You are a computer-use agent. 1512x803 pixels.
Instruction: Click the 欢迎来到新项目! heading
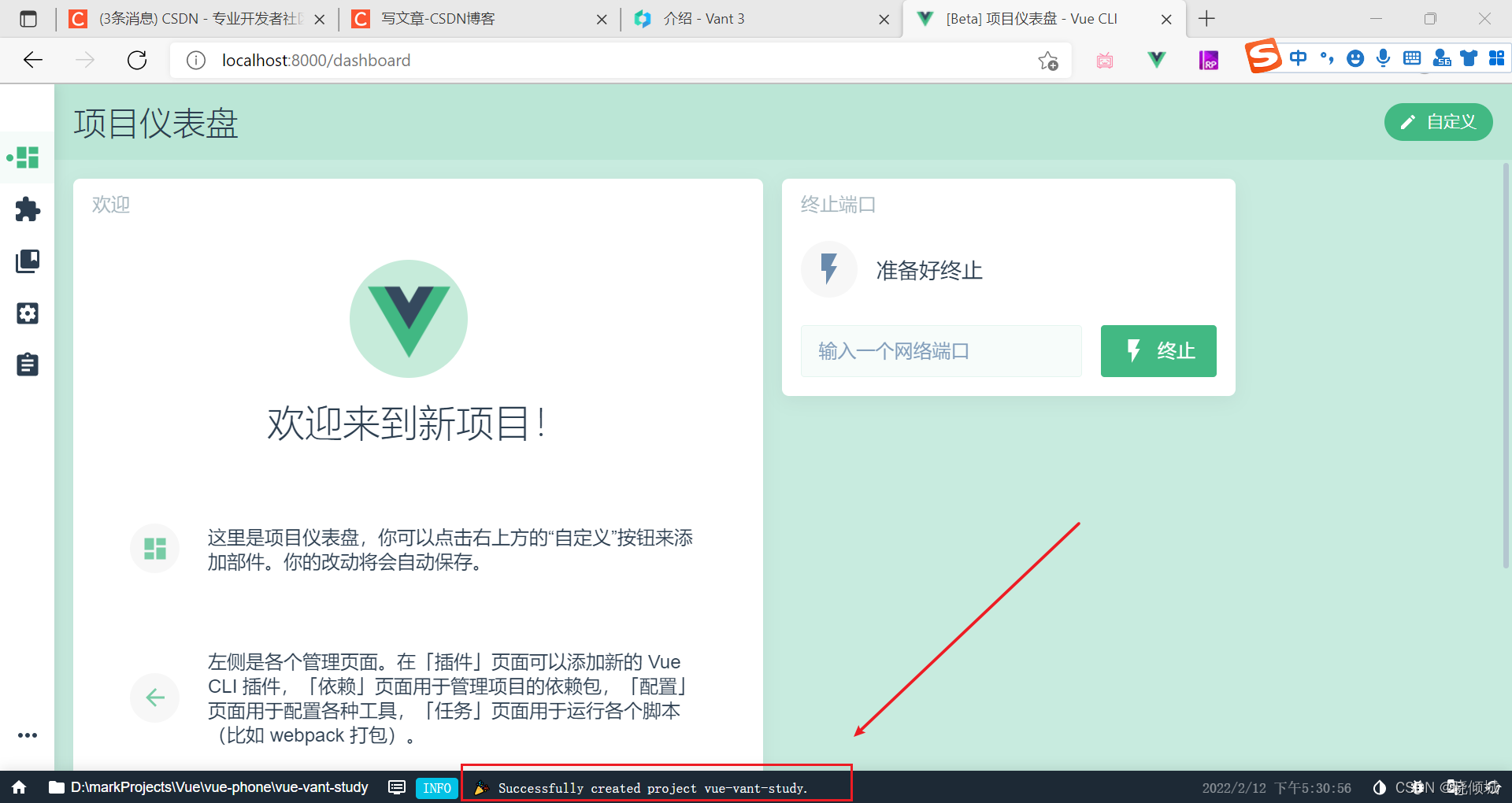point(407,424)
